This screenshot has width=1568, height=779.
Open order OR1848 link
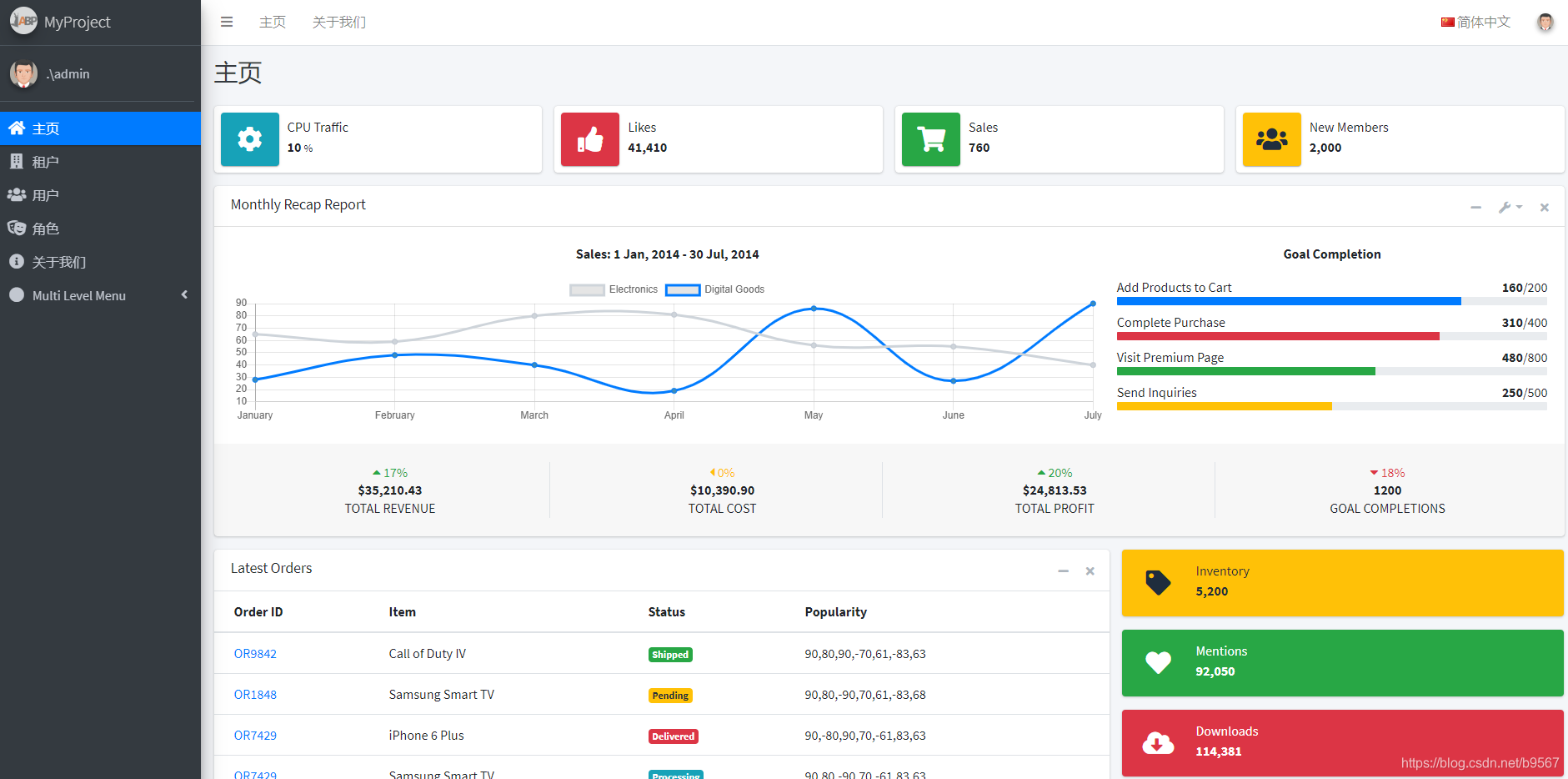click(x=255, y=695)
